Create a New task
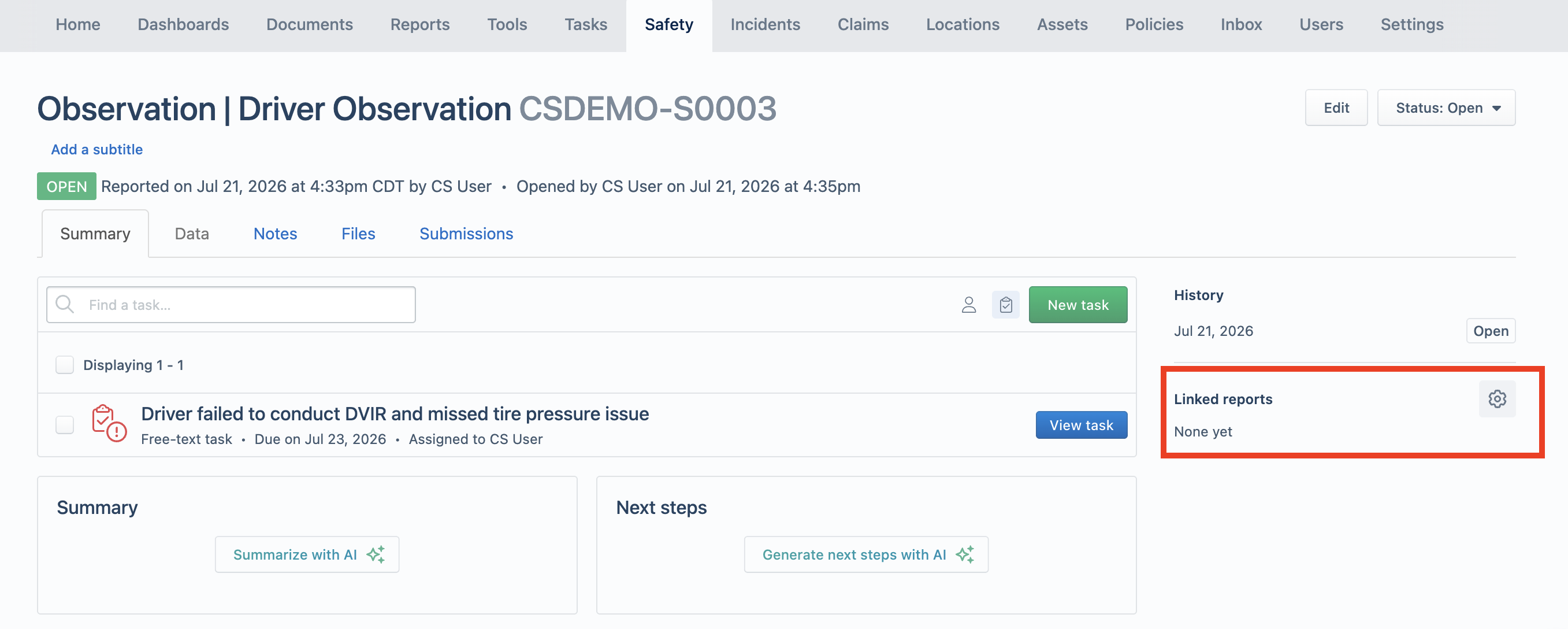The height and width of the screenshot is (629, 1568). [1077, 305]
